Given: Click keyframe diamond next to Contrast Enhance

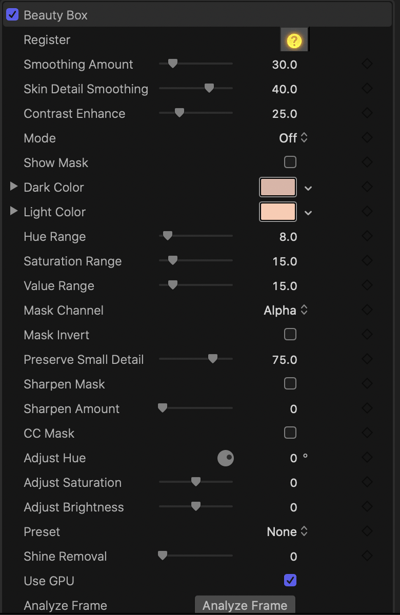Looking at the screenshot, I should (367, 113).
